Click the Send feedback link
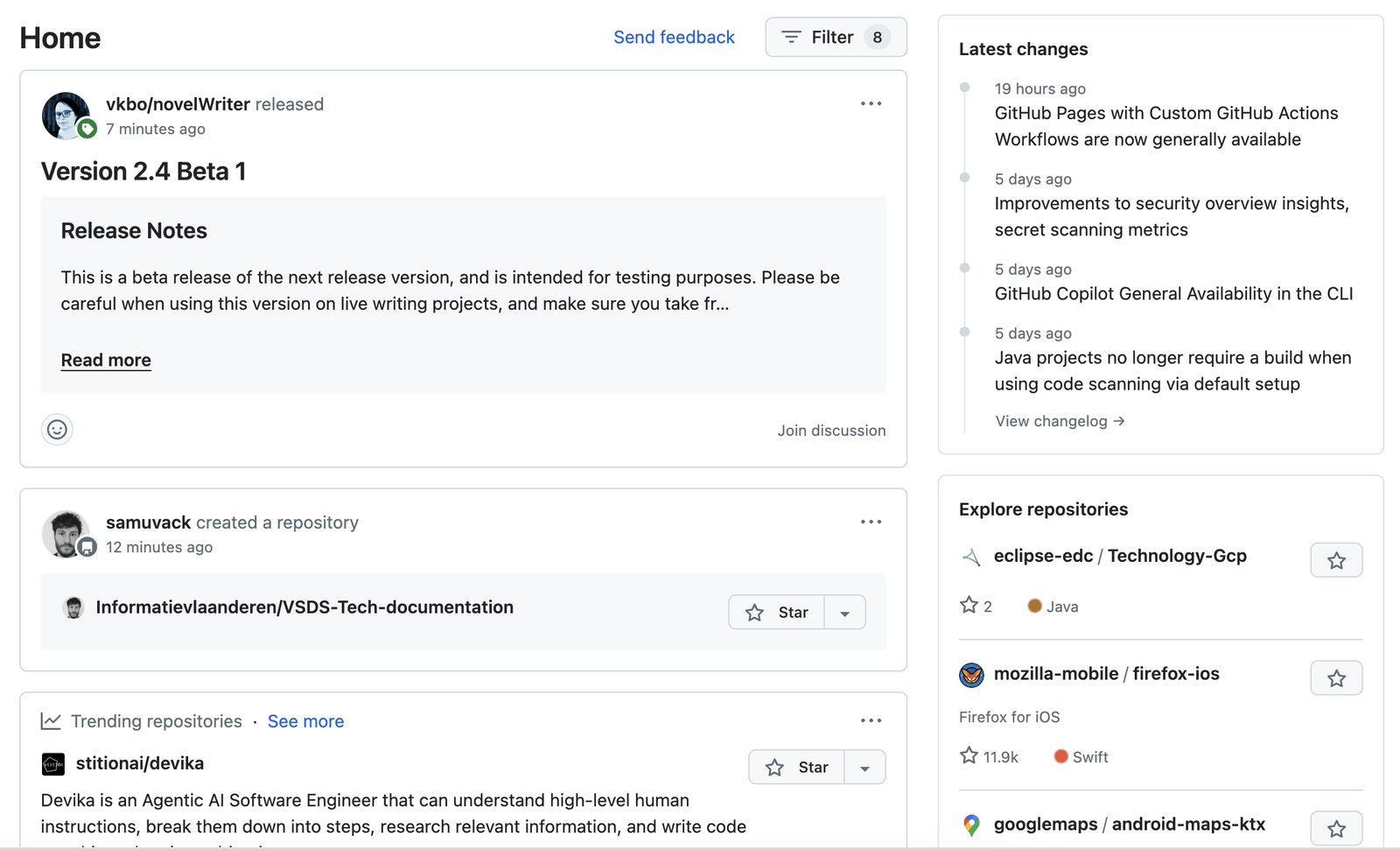Screen dimensions: 1400x849 [674, 37]
